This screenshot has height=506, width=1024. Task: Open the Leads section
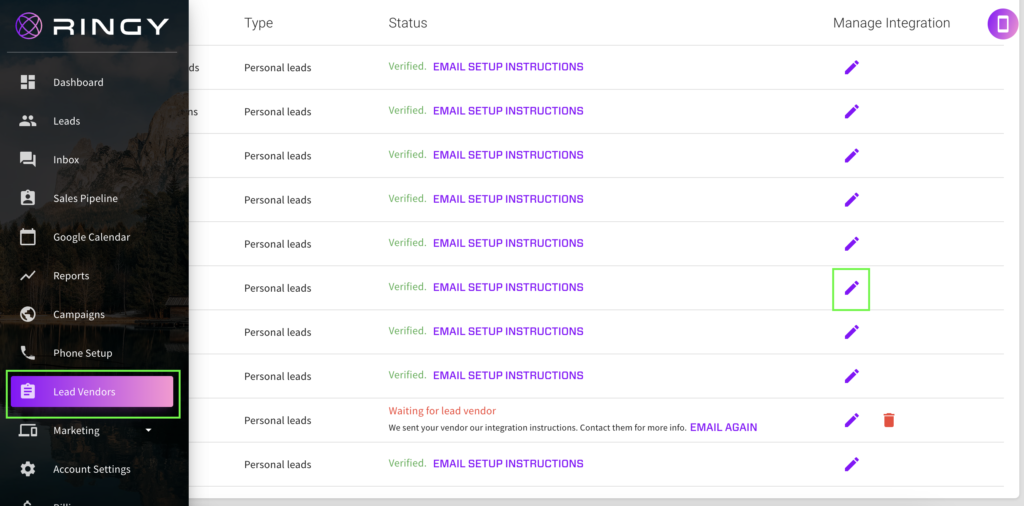tap(66, 121)
